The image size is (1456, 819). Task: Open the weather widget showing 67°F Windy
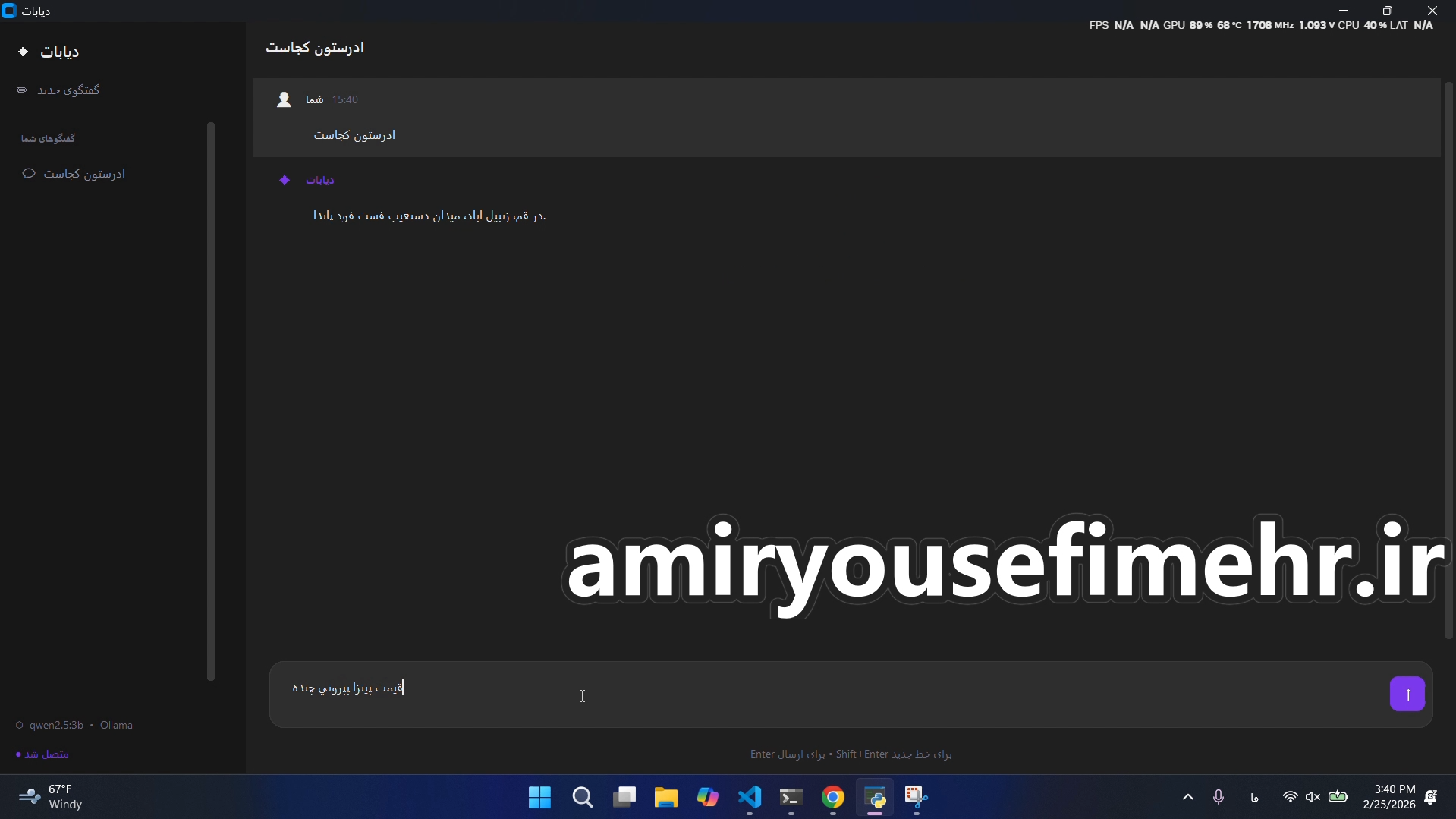[x=50, y=797]
